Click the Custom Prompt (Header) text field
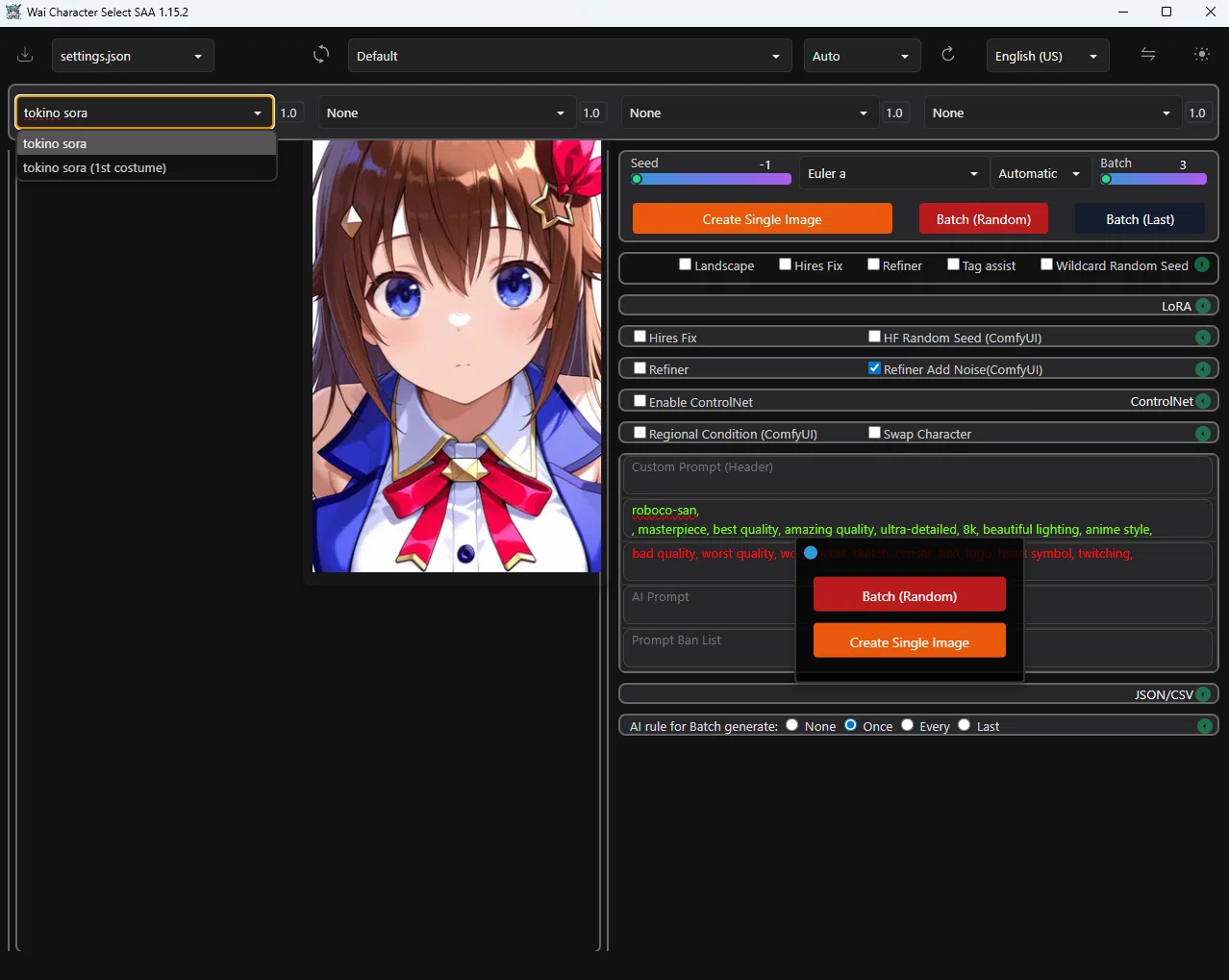 [917, 475]
